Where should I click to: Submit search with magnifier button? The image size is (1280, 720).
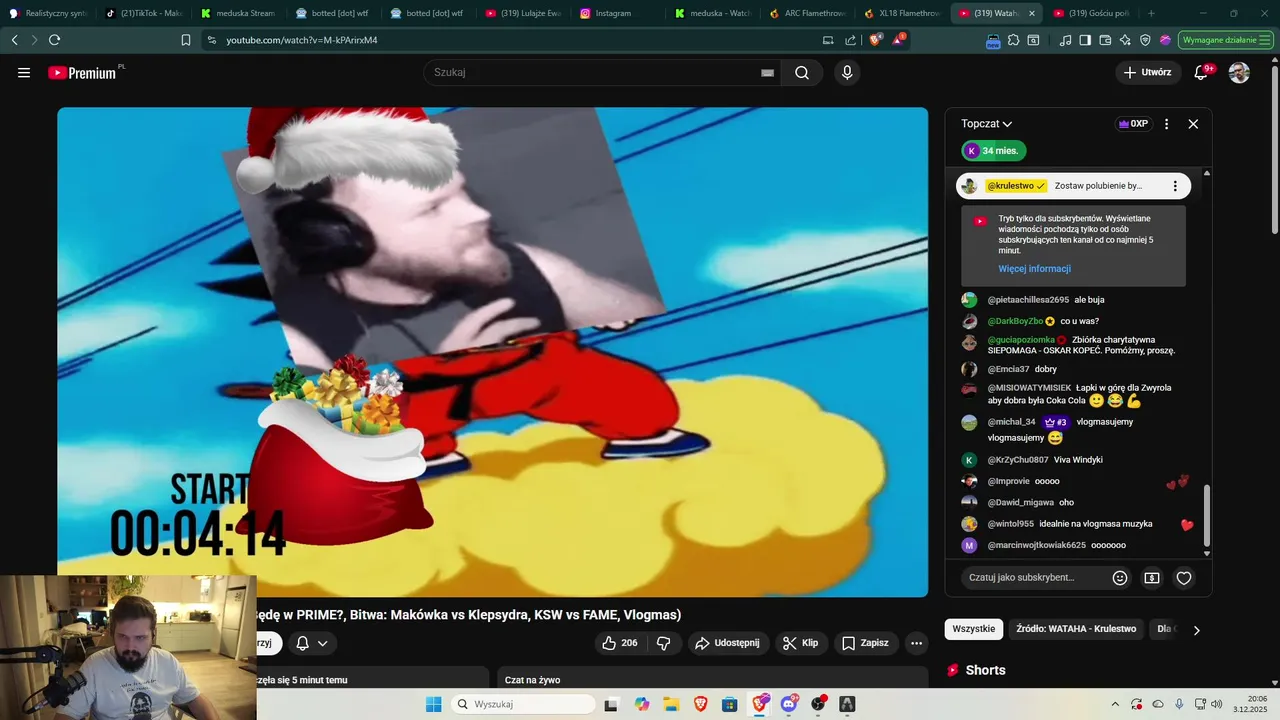point(802,73)
